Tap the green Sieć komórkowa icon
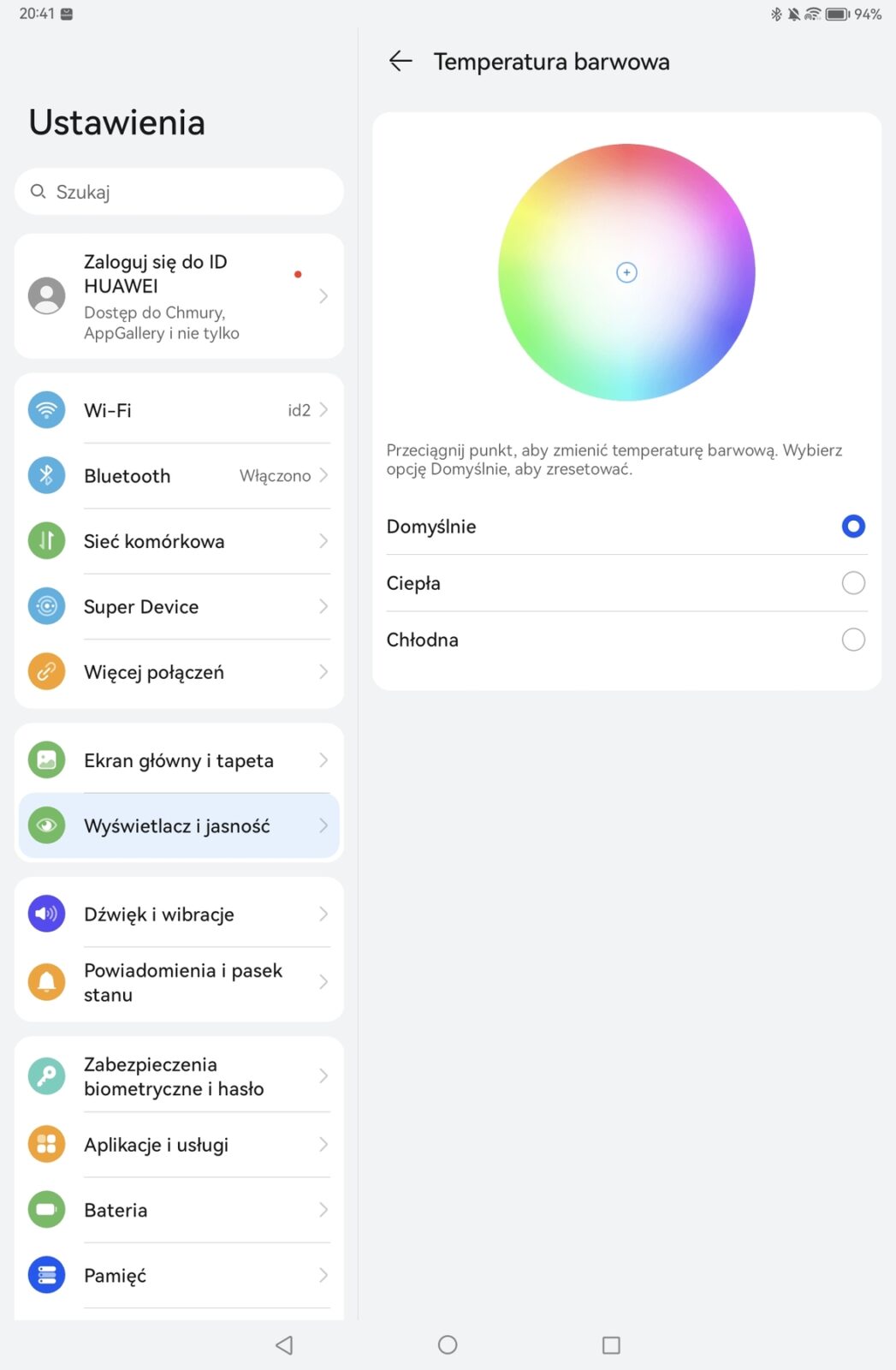896x1370 pixels. tap(47, 541)
